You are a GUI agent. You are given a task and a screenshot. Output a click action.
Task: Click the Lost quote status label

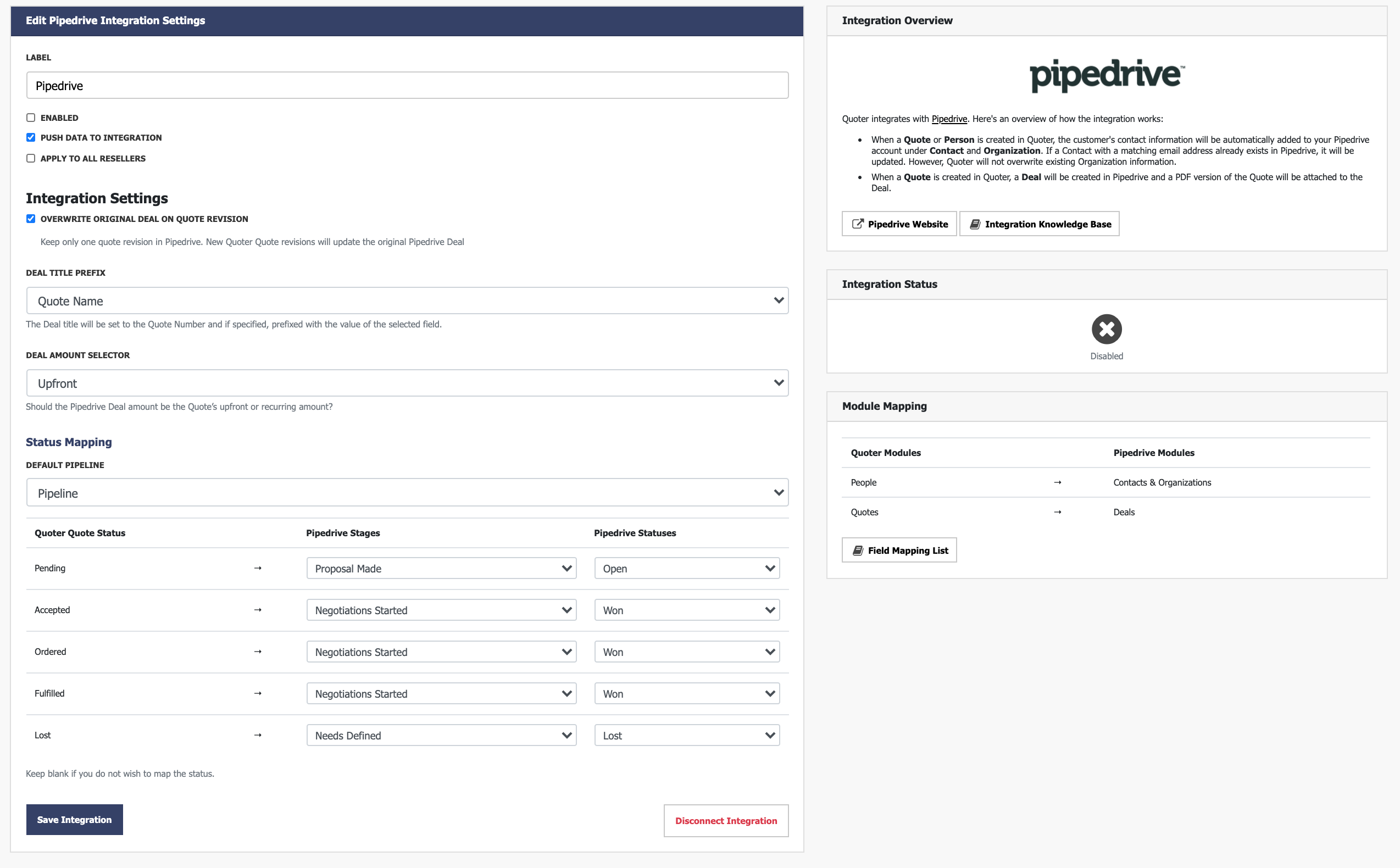(x=42, y=736)
